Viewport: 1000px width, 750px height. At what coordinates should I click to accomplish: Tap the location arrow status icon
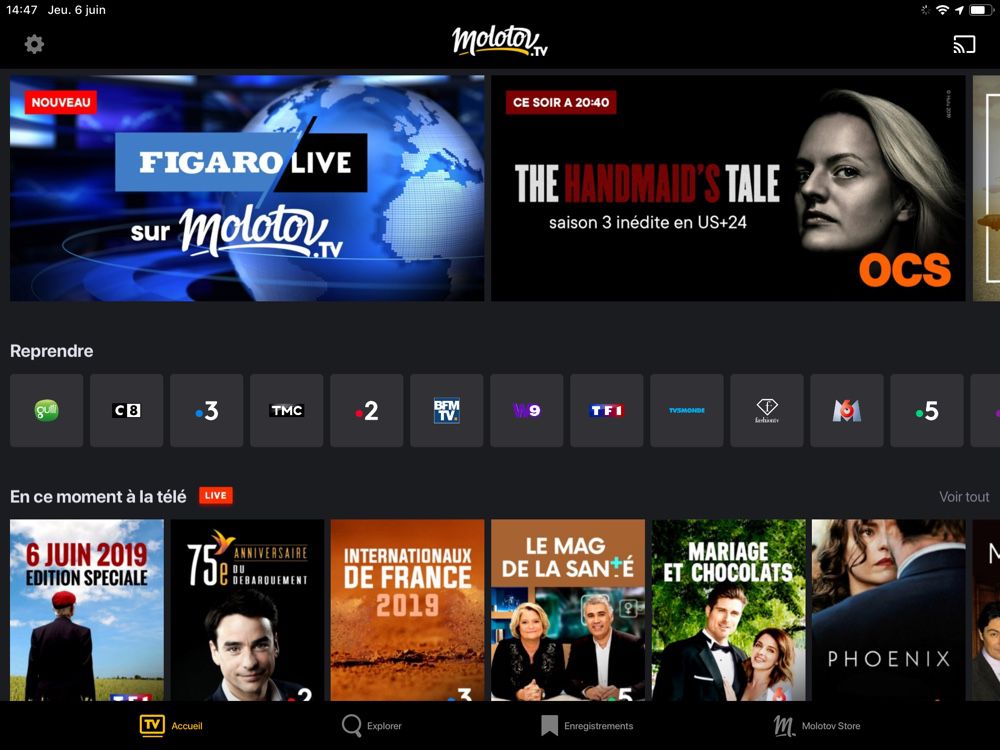[959, 10]
